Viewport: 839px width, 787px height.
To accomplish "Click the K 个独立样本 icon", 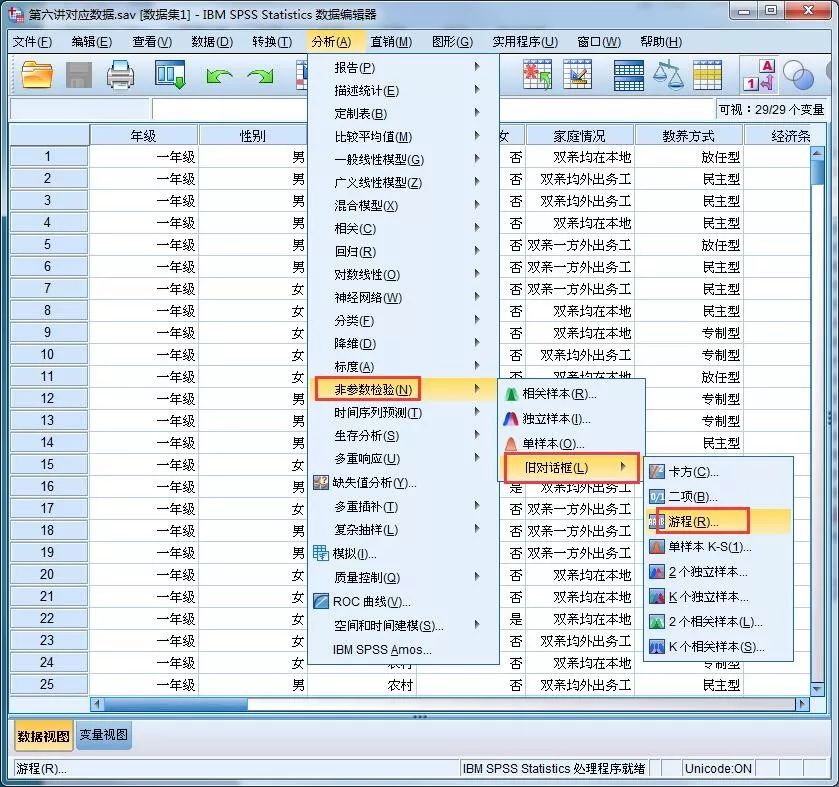I will pyautogui.click(x=657, y=597).
